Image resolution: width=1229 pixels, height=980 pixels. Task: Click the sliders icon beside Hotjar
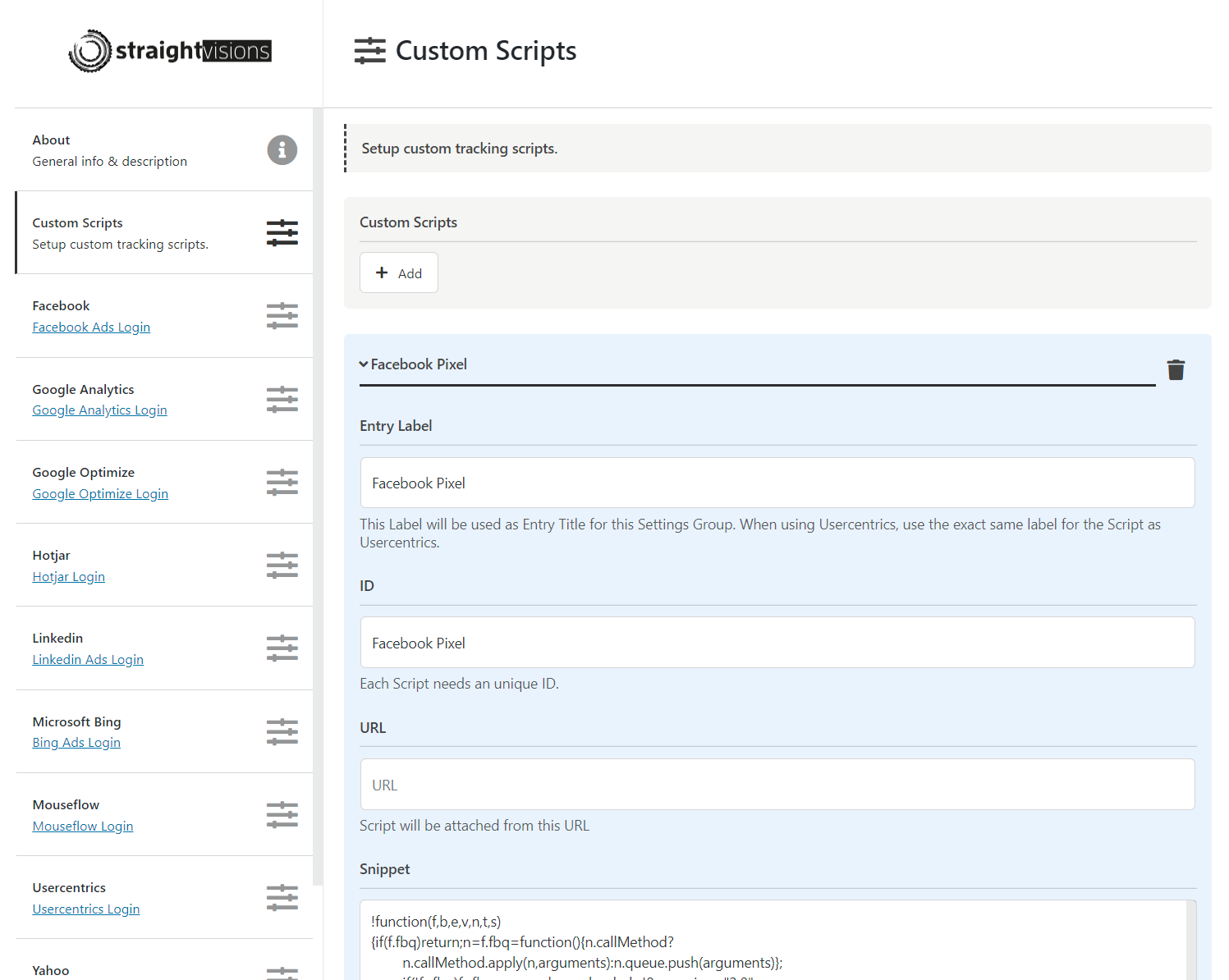(282, 566)
